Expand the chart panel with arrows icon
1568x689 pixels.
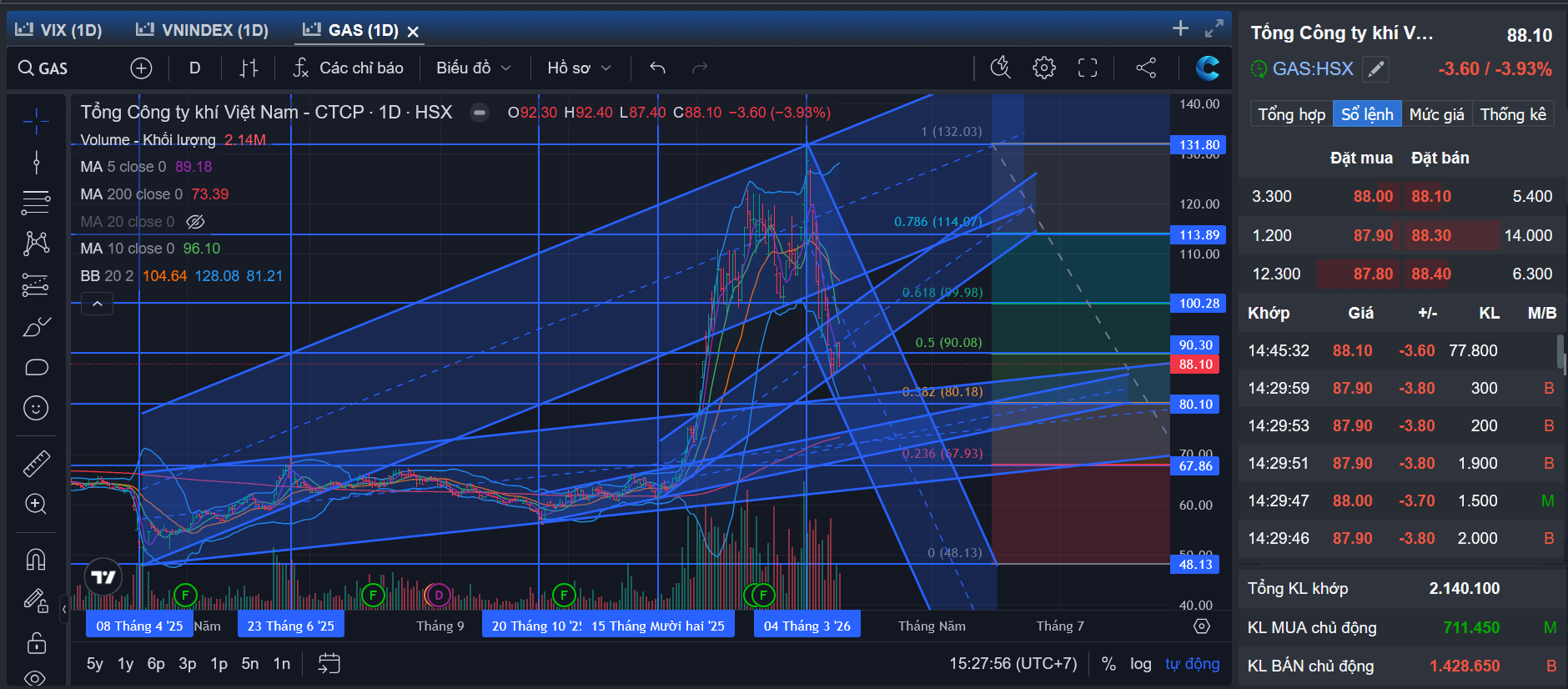(1214, 28)
